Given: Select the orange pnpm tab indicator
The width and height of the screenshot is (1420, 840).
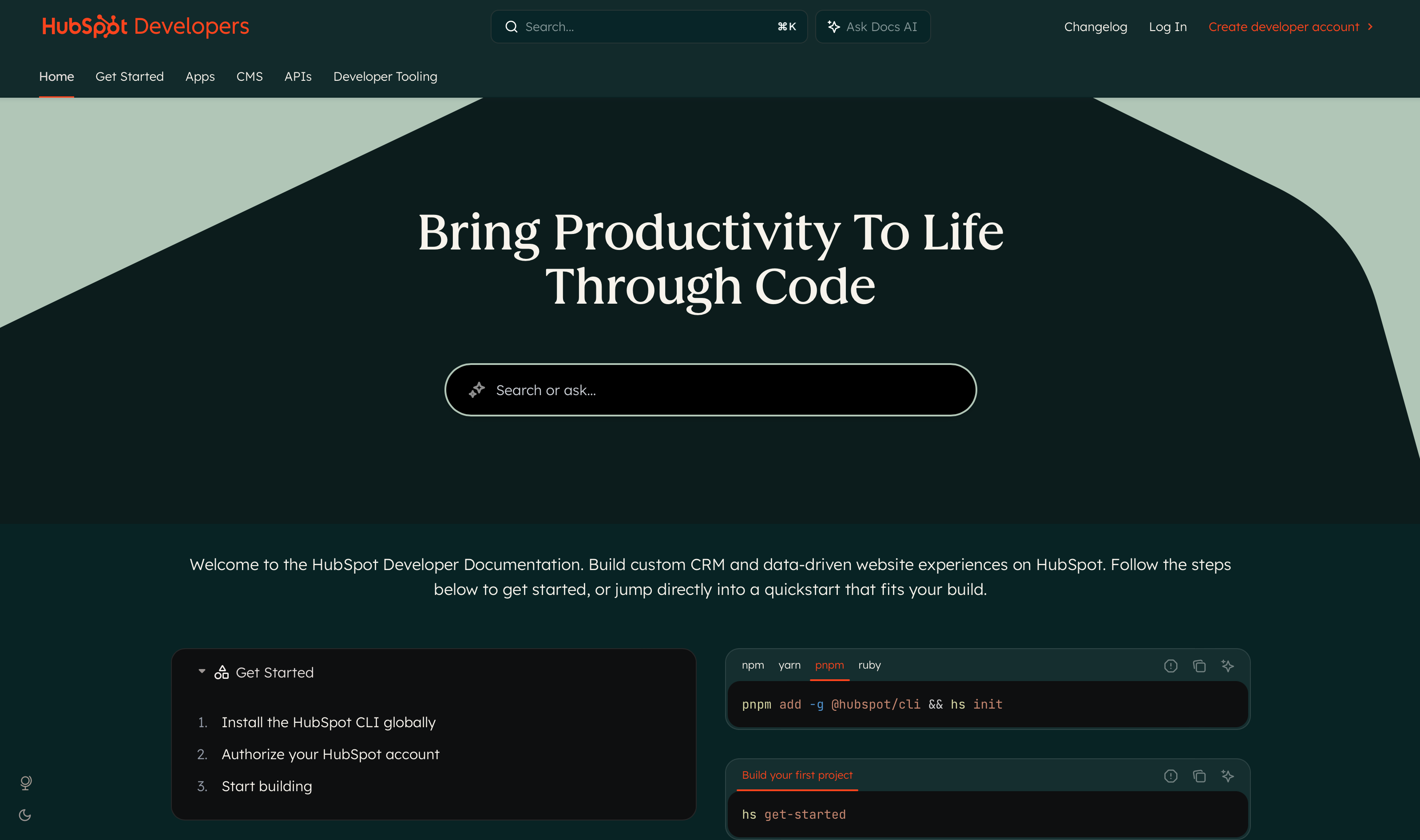Looking at the screenshot, I should (830, 665).
